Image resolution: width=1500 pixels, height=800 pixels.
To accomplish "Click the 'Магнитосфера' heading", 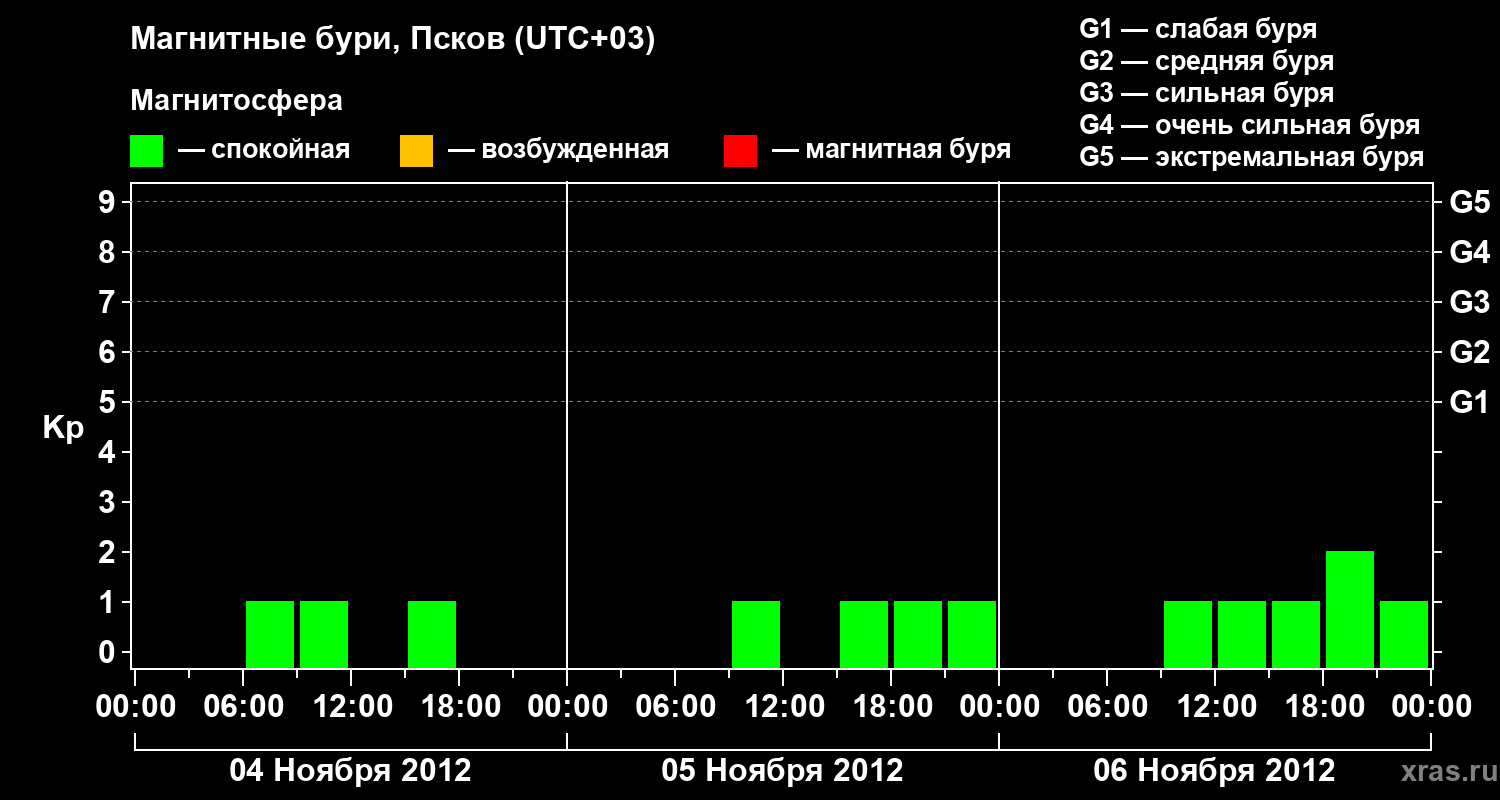I will coord(236,101).
